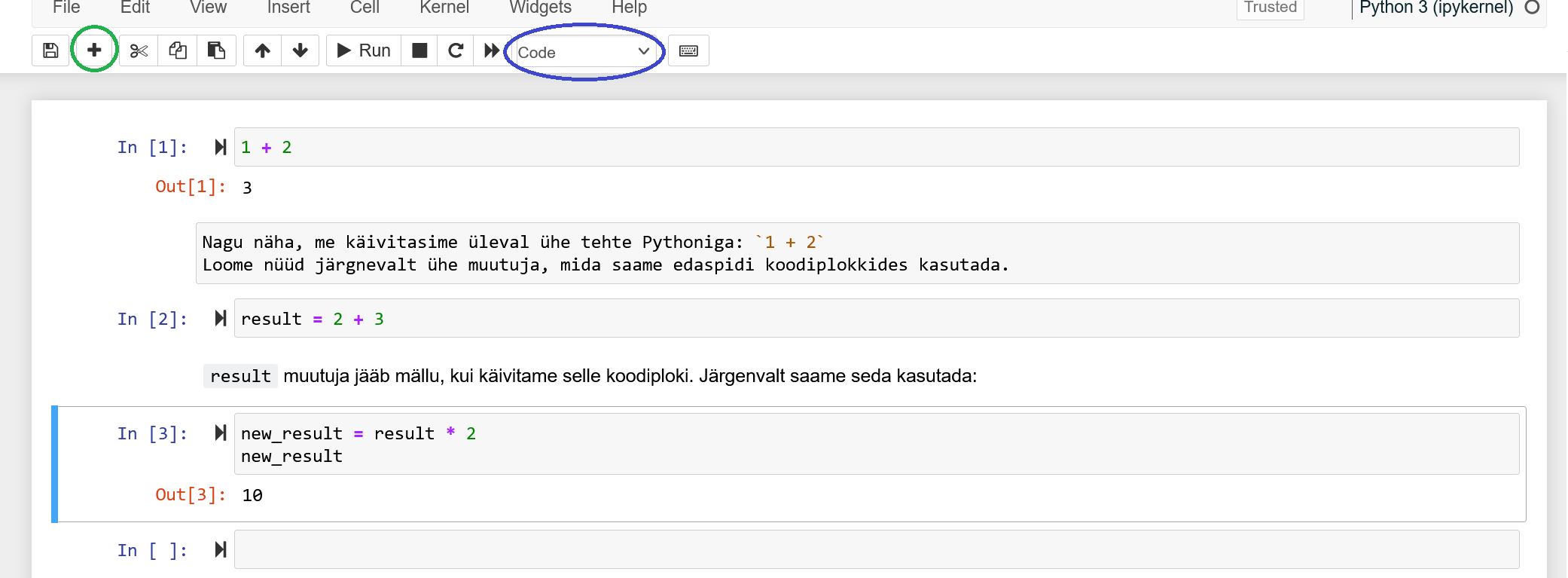
Task: Run cell In [2] with its play icon
Action: [x=220, y=318]
